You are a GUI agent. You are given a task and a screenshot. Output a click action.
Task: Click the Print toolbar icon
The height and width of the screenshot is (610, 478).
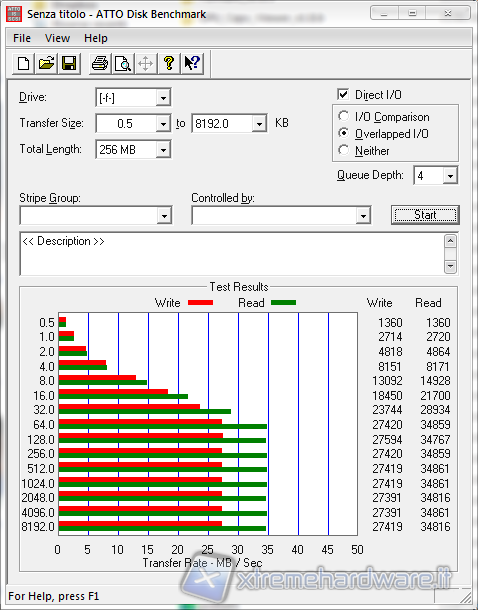point(100,63)
